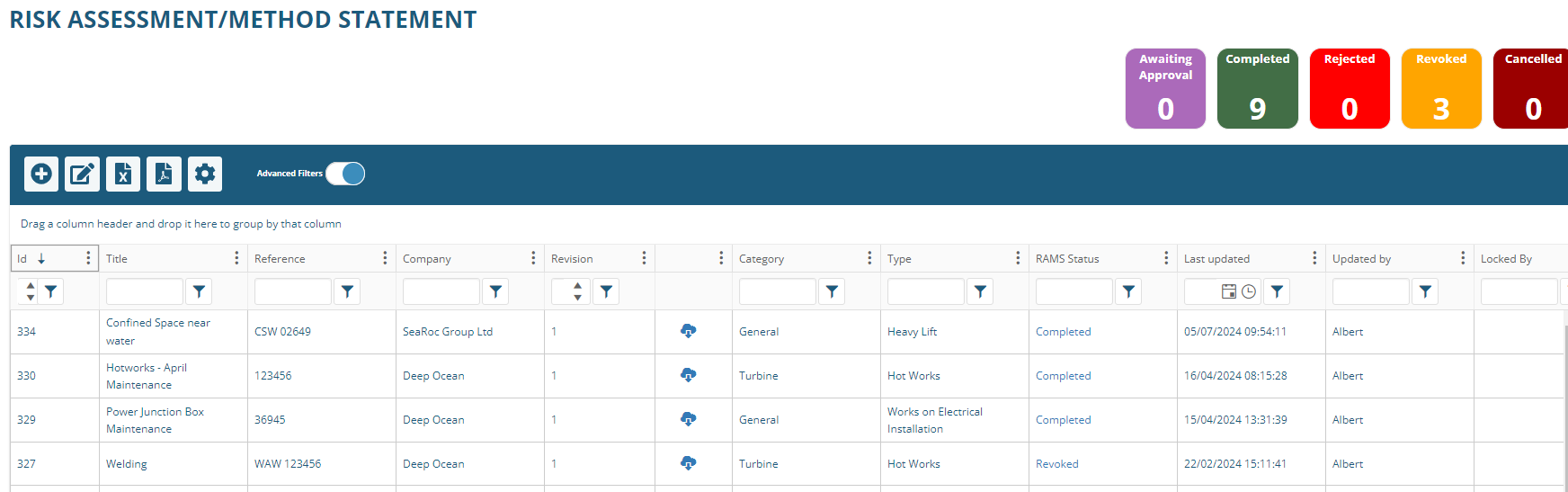Click the RAMS Status filter text field

(1074, 291)
